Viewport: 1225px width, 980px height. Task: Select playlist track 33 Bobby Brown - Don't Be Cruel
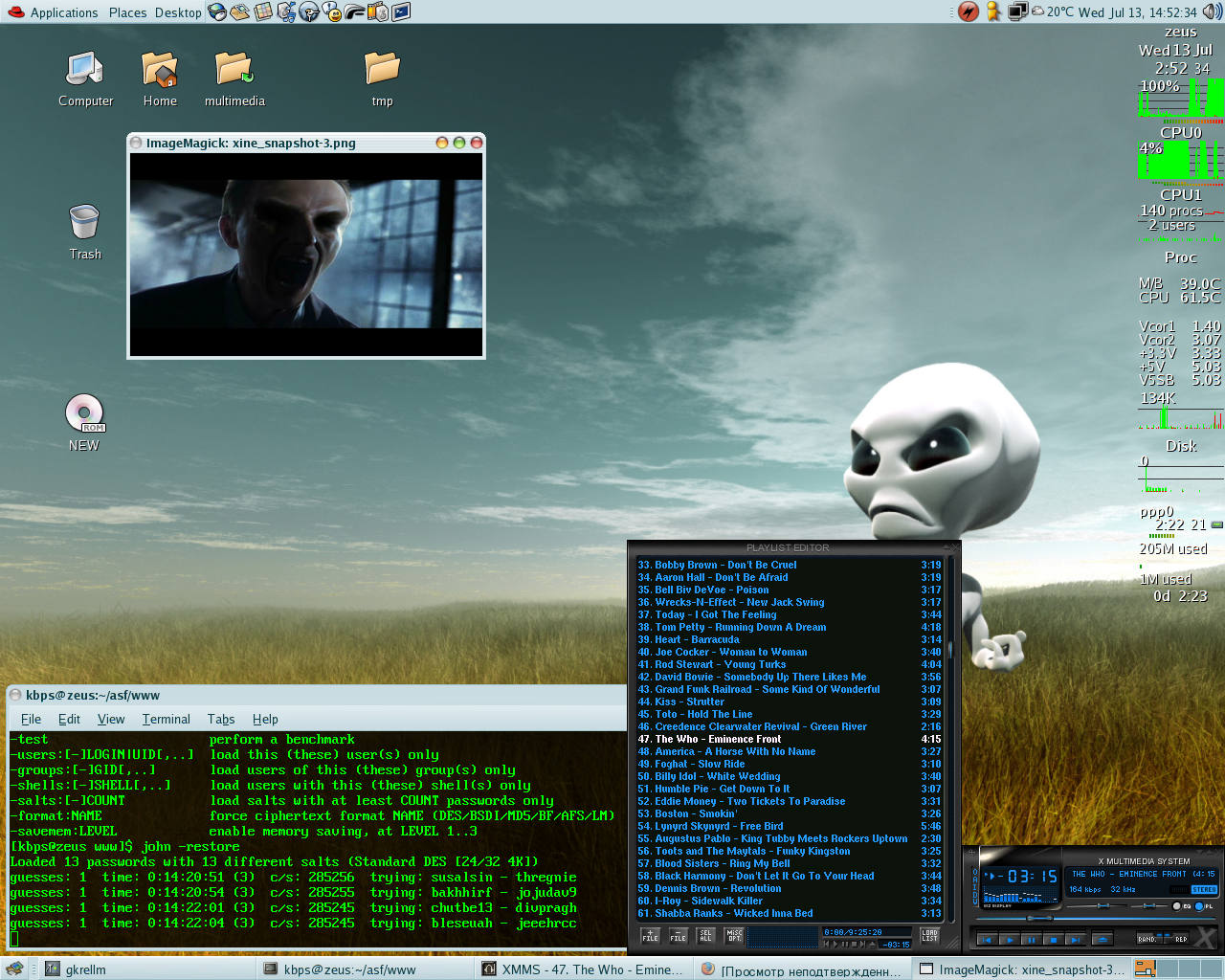click(x=790, y=565)
